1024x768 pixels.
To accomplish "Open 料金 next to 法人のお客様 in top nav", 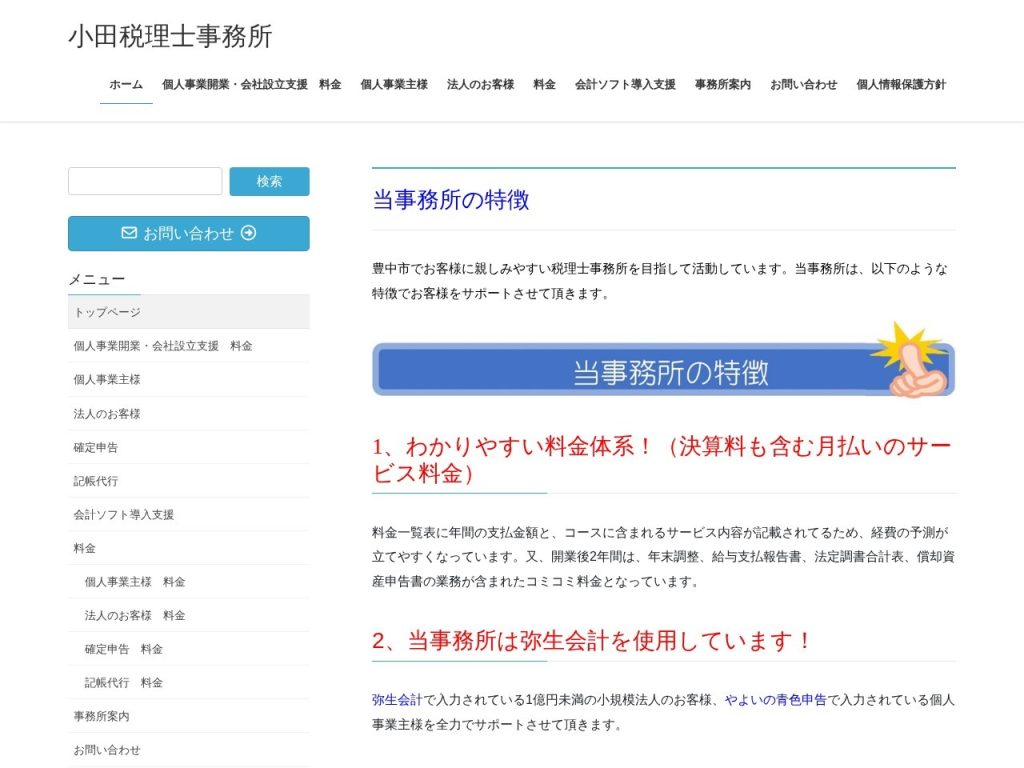I will point(544,84).
